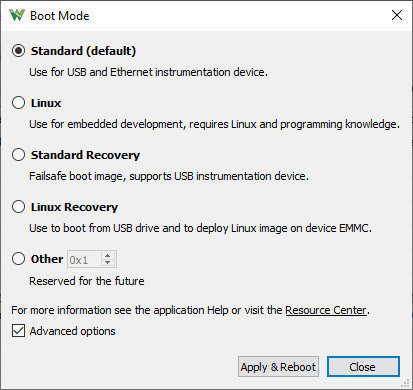This screenshot has width=413, height=390.
Task: Click the Close button
Action: point(363,367)
